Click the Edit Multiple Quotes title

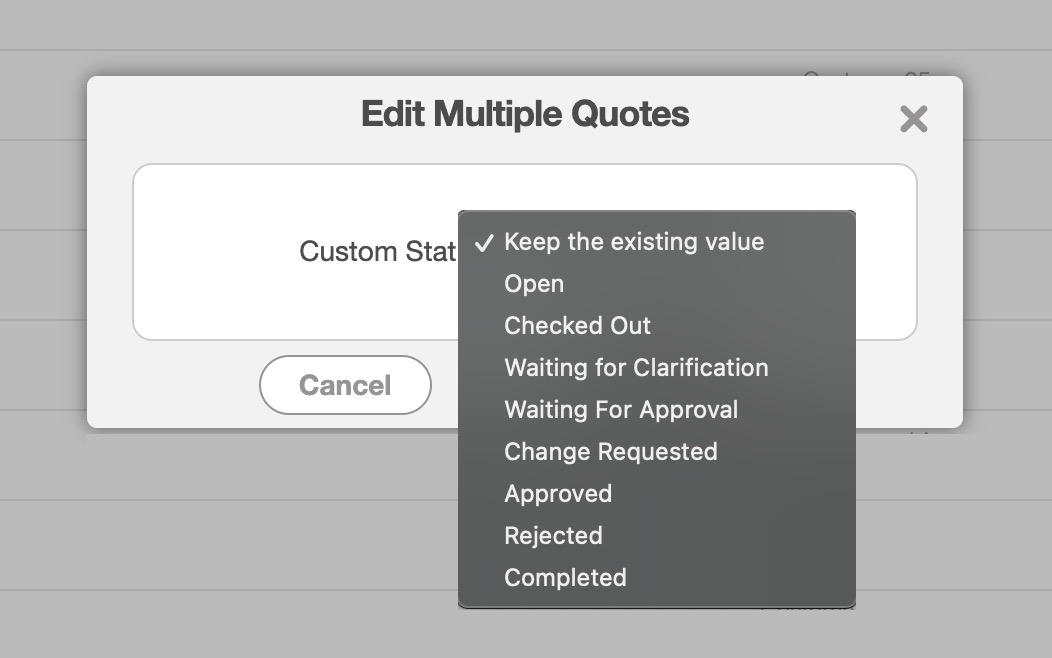pos(525,114)
